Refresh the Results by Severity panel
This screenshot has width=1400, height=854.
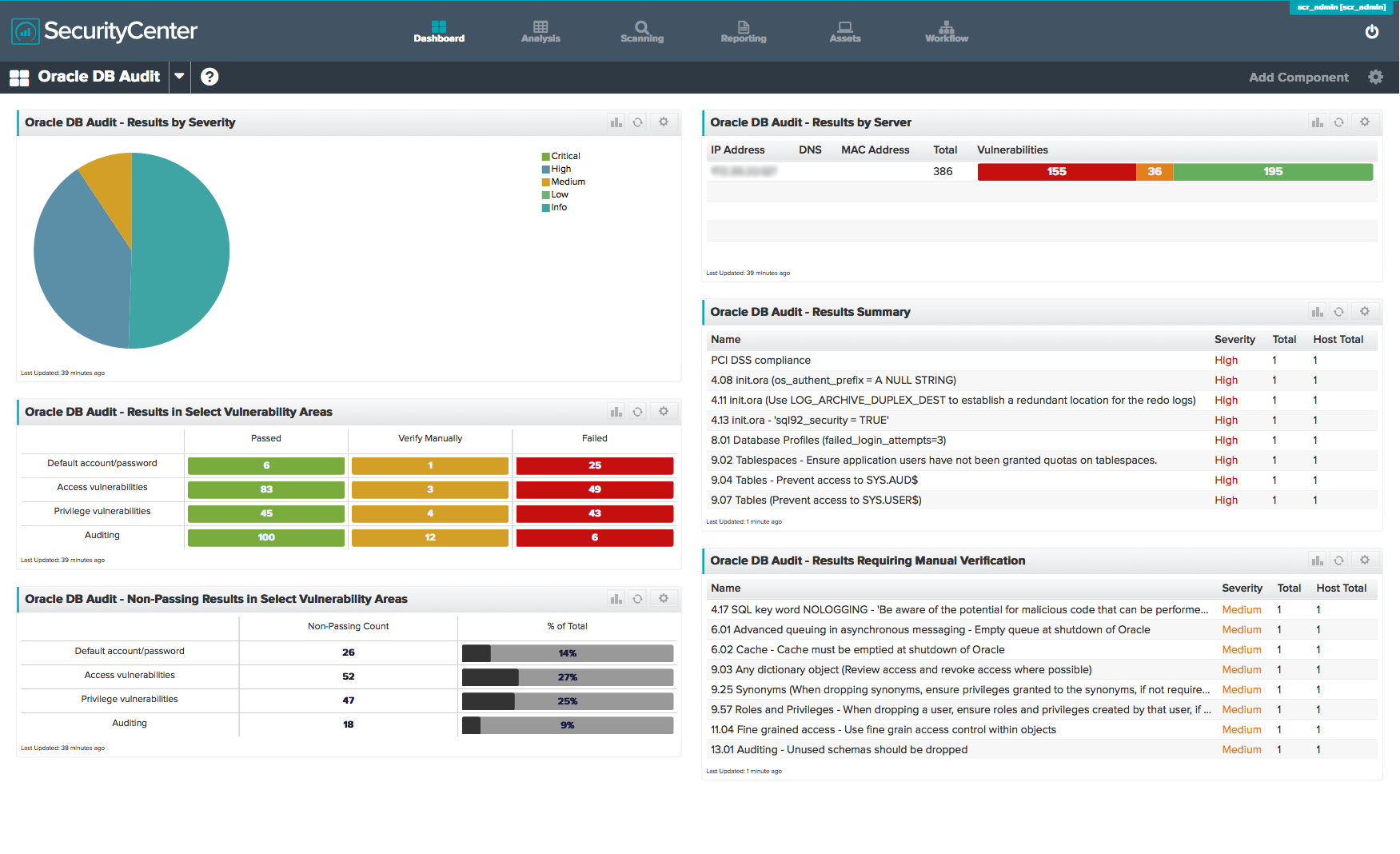click(638, 122)
